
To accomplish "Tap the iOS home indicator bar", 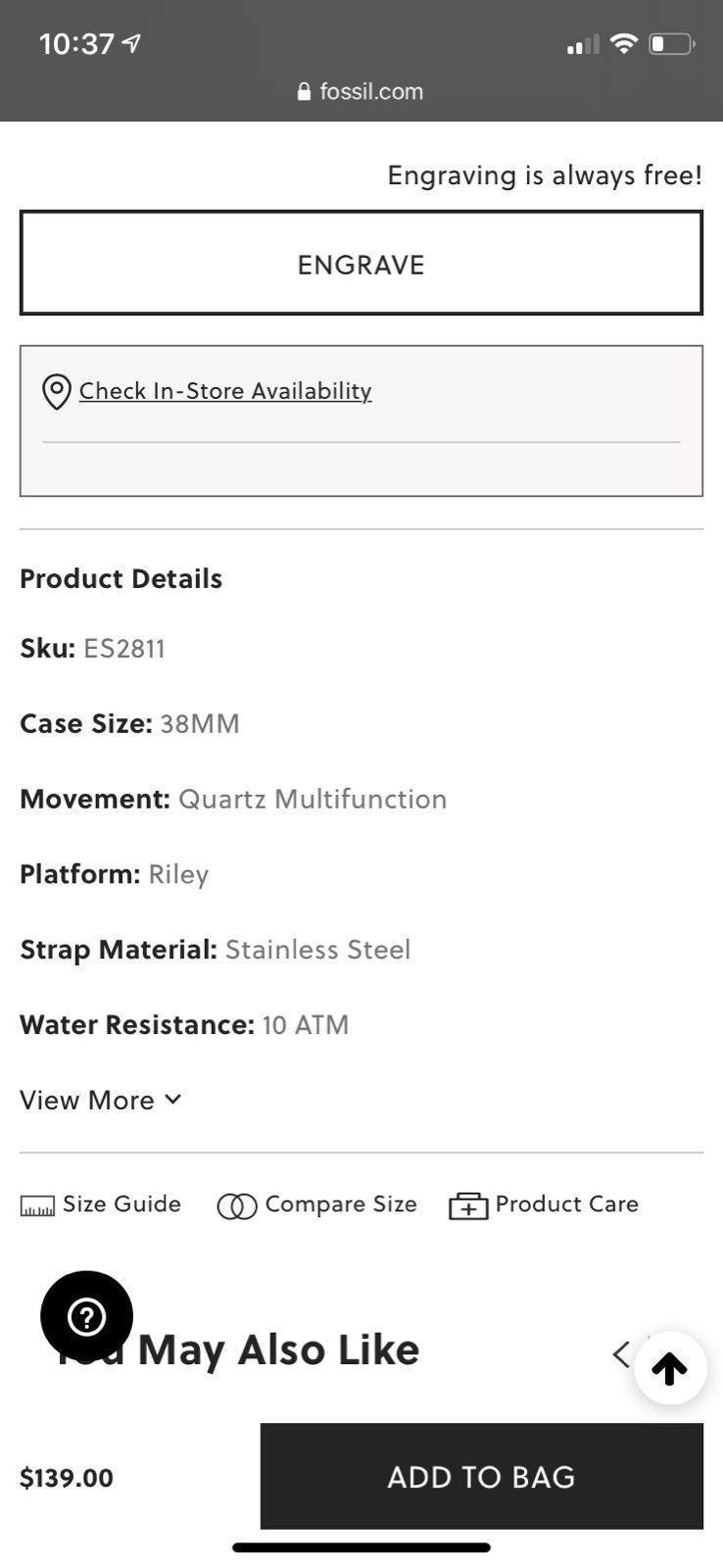I will [x=361, y=1547].
